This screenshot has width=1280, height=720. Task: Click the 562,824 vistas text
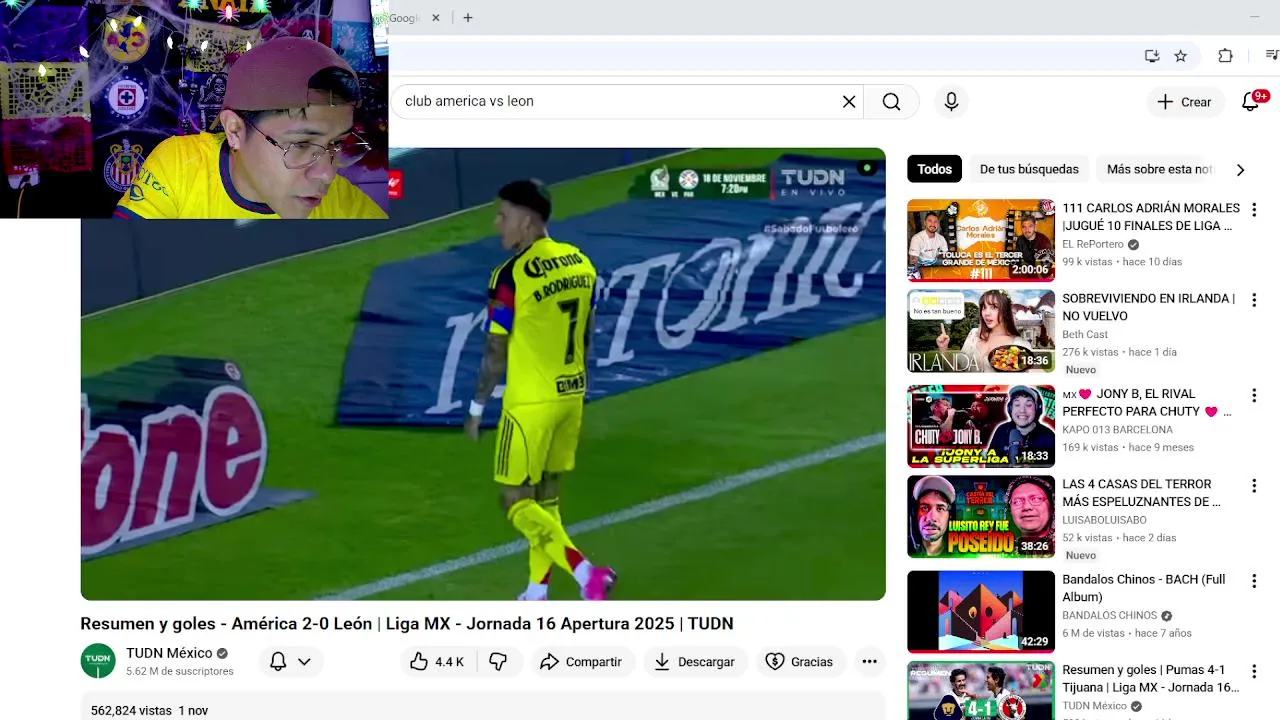[x=131, y=711]
